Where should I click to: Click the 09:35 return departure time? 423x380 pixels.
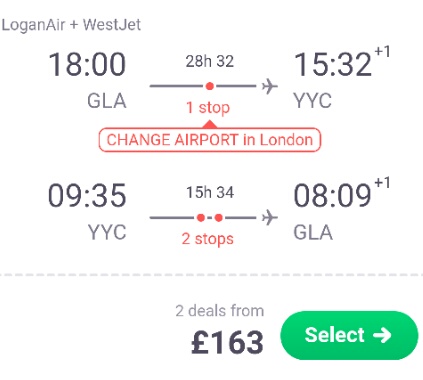(x=87, y=196)
